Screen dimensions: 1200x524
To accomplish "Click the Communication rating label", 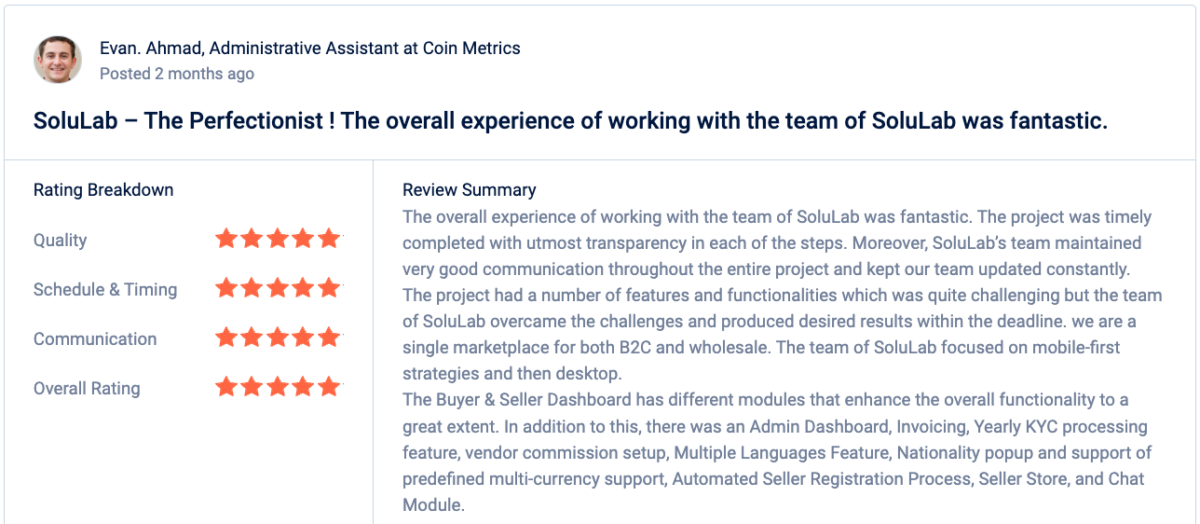I will [95, 339].
